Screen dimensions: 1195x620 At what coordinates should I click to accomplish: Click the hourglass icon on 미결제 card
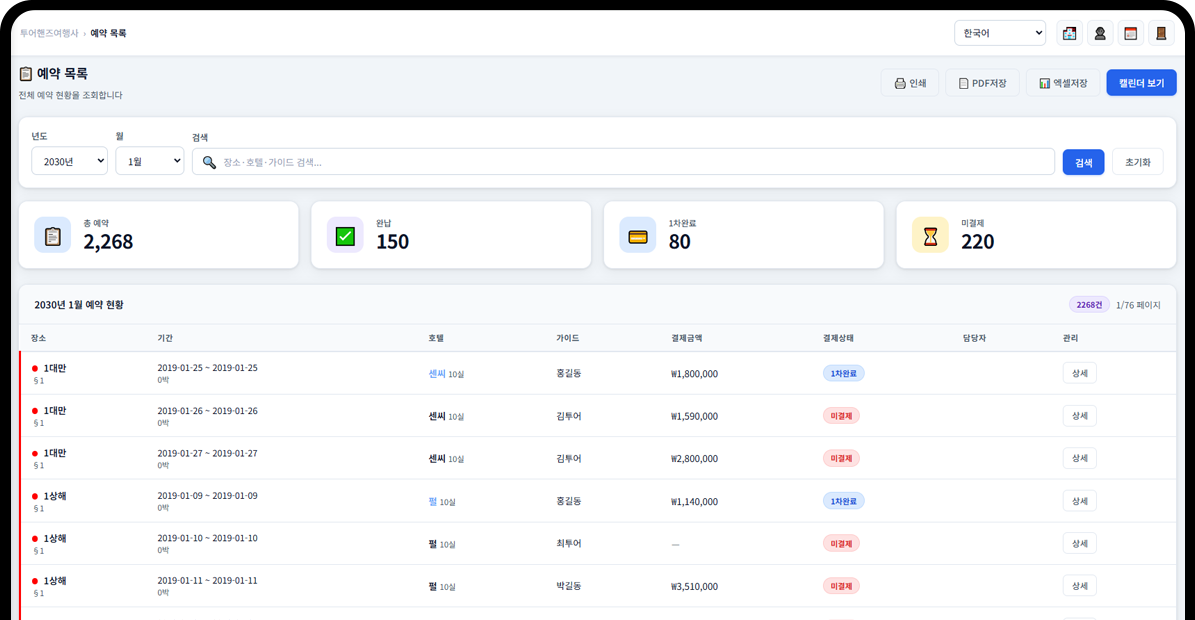[930, 235]
